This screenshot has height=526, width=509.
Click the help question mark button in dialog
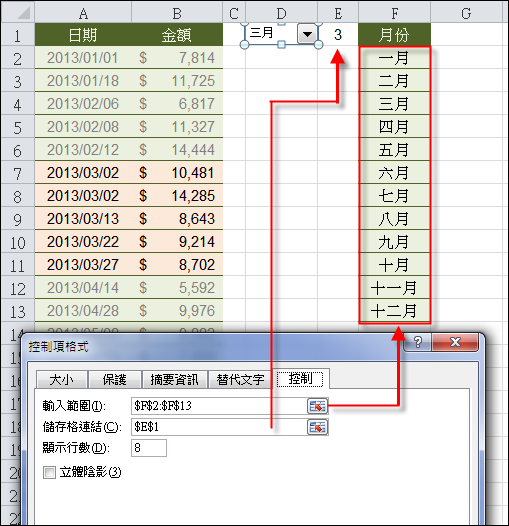[x=417, y=342]
